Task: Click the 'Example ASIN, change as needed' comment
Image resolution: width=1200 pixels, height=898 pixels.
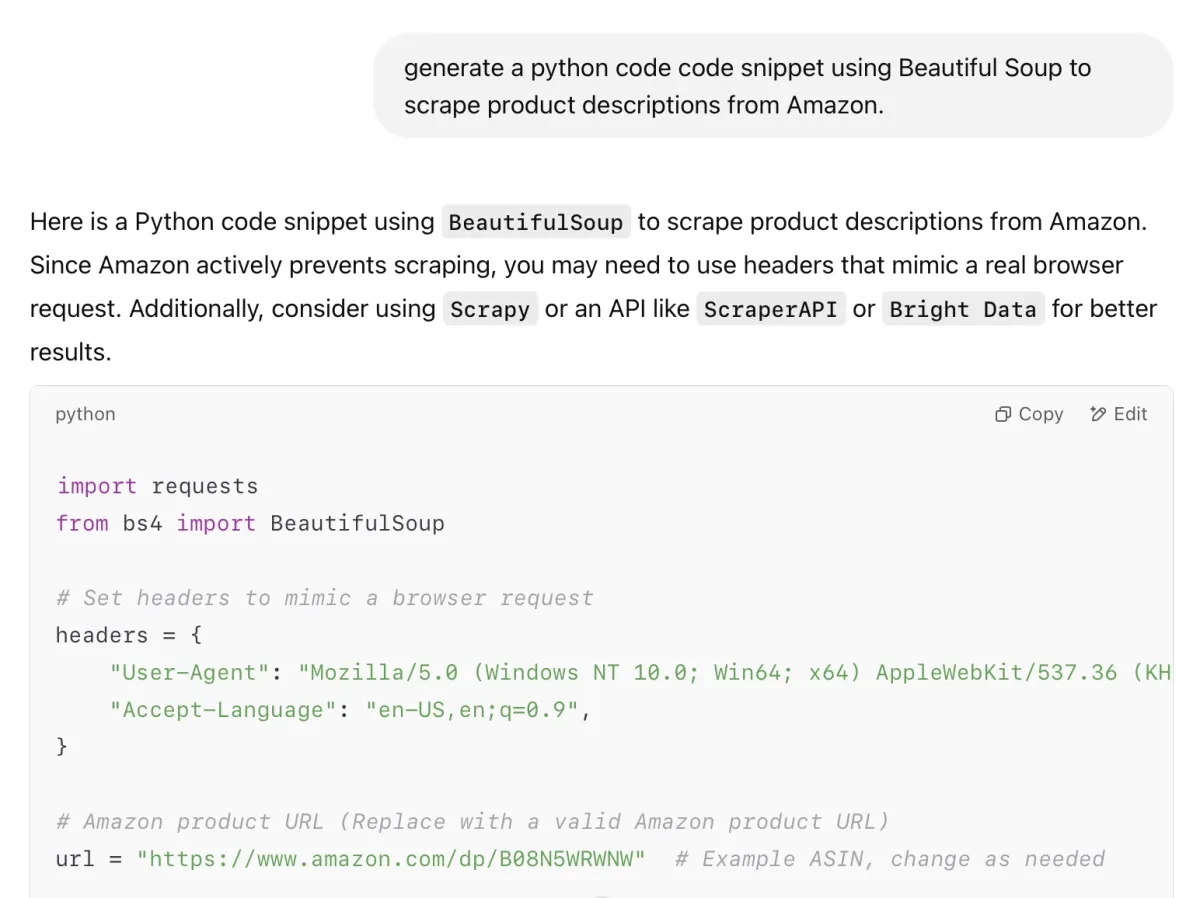Action: [x=890, y=859]
